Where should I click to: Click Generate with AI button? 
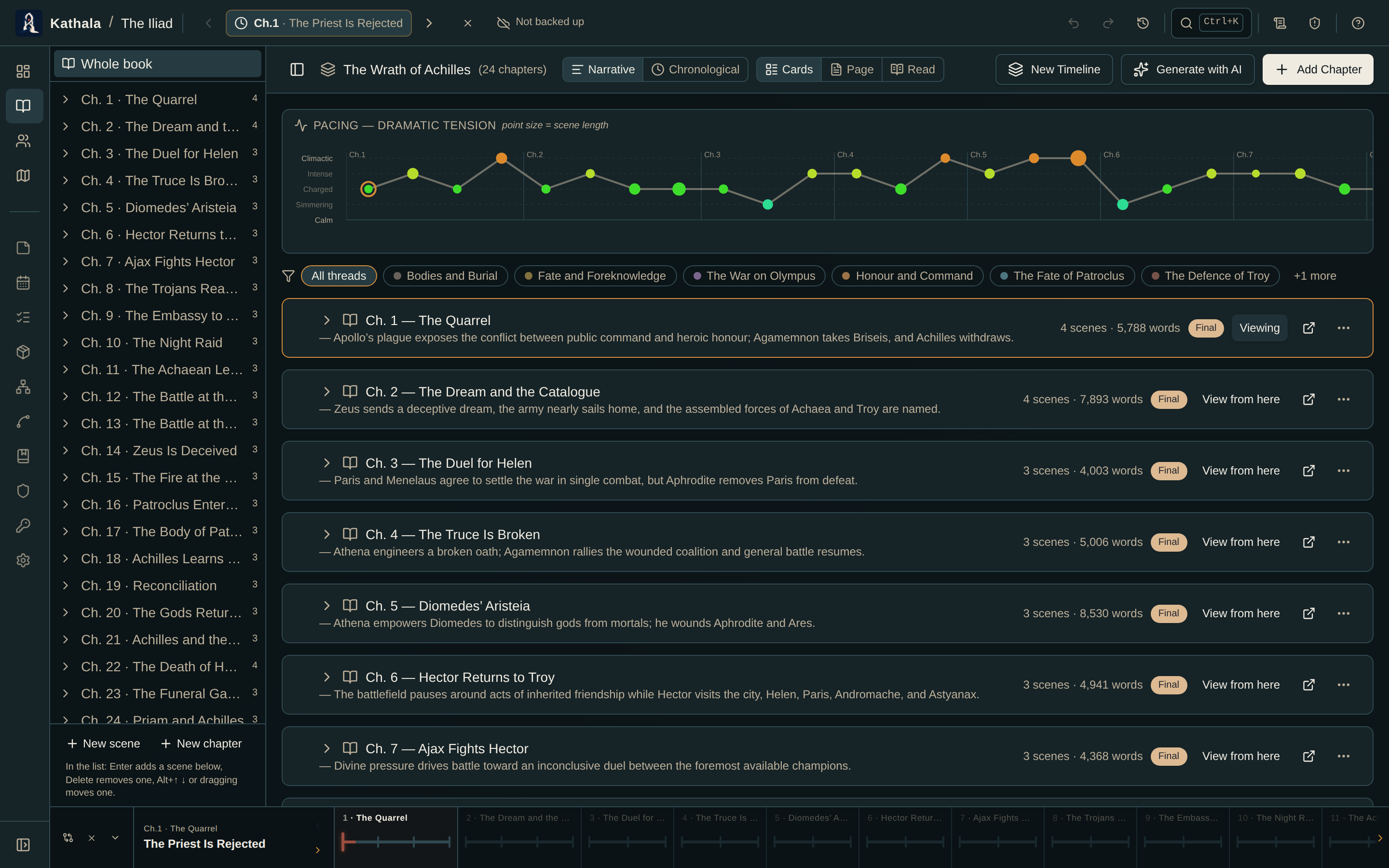click(1187, 69)
